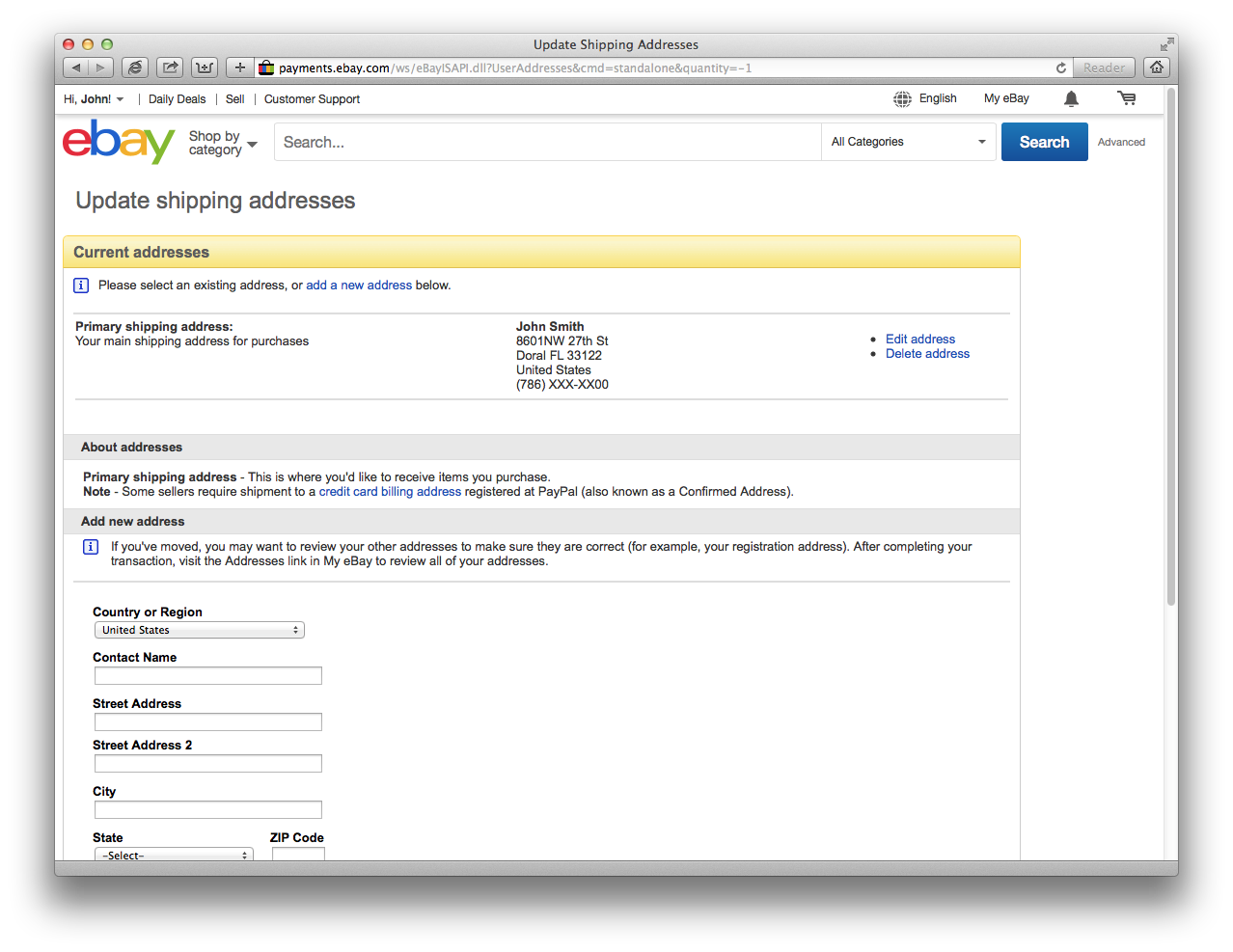Screen dimensions: 1233x952
Task: Follow the 'add a new address' link
Action: [x=359, y=286]
